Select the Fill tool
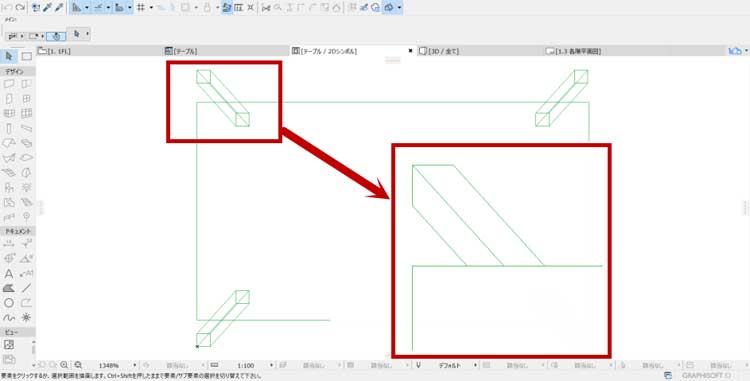Image resolution: width=750 pixels, height=381 pixels. coord(9,288)
